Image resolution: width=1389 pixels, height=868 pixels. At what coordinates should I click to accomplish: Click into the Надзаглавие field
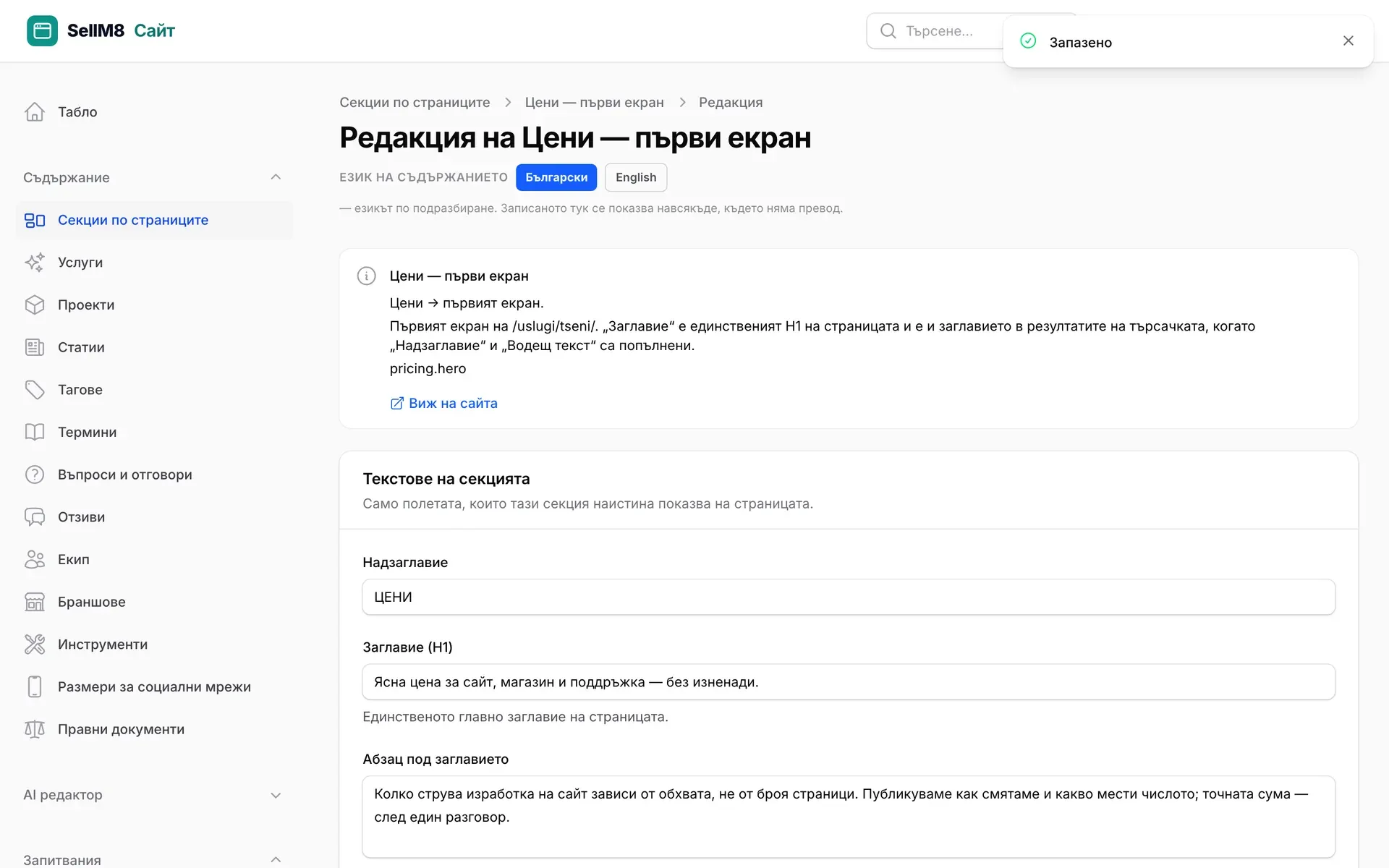click(x=849, y=597)
